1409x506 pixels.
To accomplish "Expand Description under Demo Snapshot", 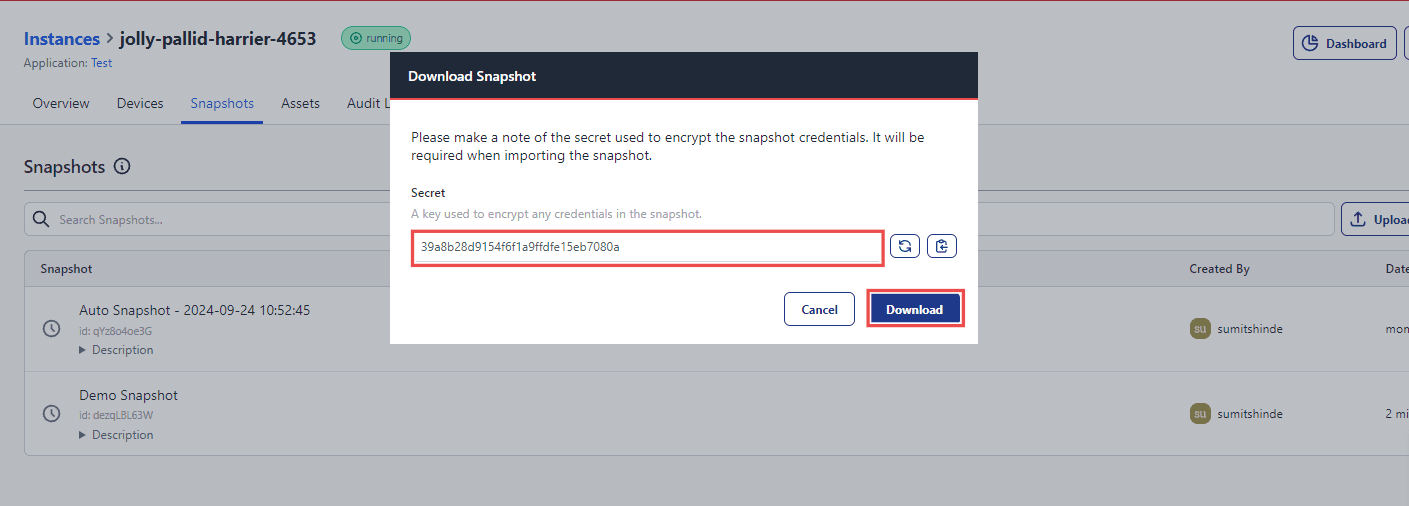I will (116, 435).
